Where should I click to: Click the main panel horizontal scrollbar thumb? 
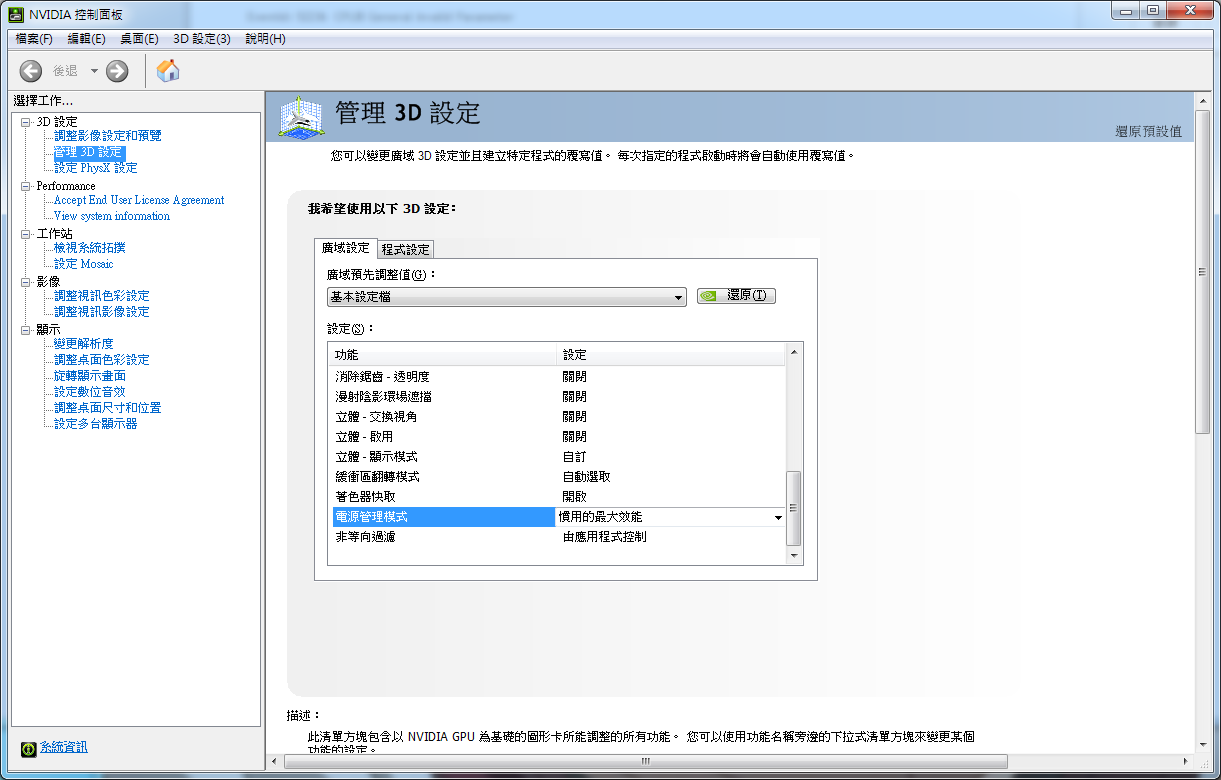[645, 762]
